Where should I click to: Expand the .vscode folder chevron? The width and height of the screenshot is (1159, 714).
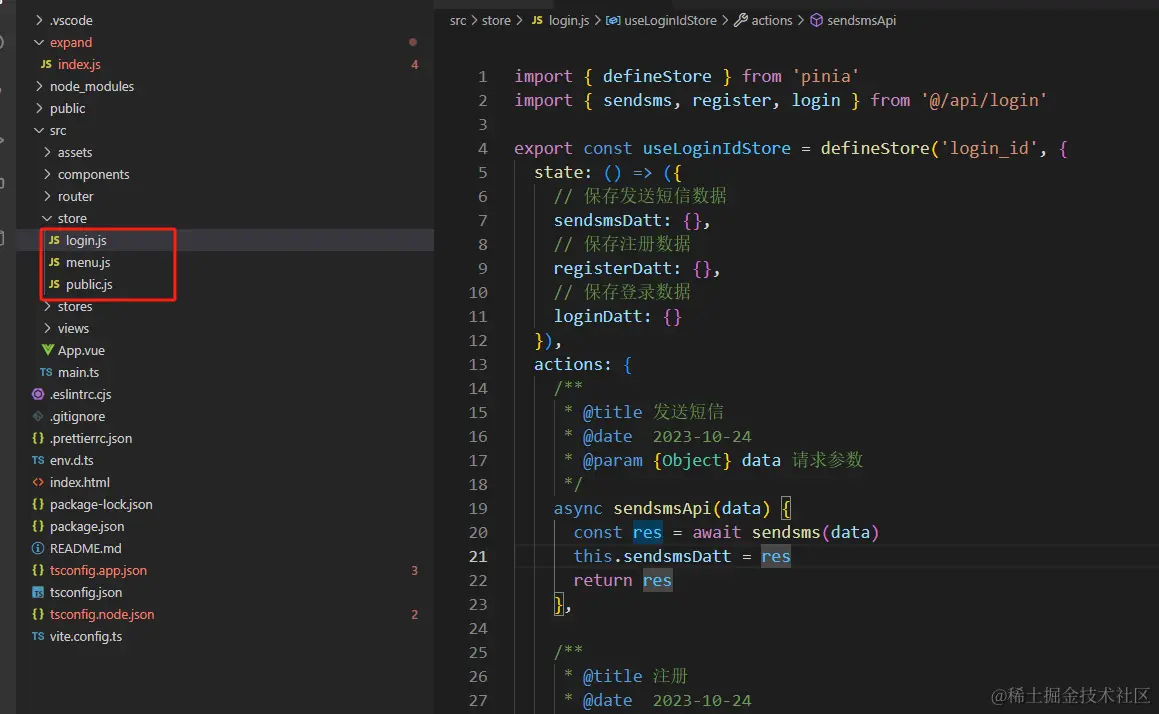coord(38,20)
